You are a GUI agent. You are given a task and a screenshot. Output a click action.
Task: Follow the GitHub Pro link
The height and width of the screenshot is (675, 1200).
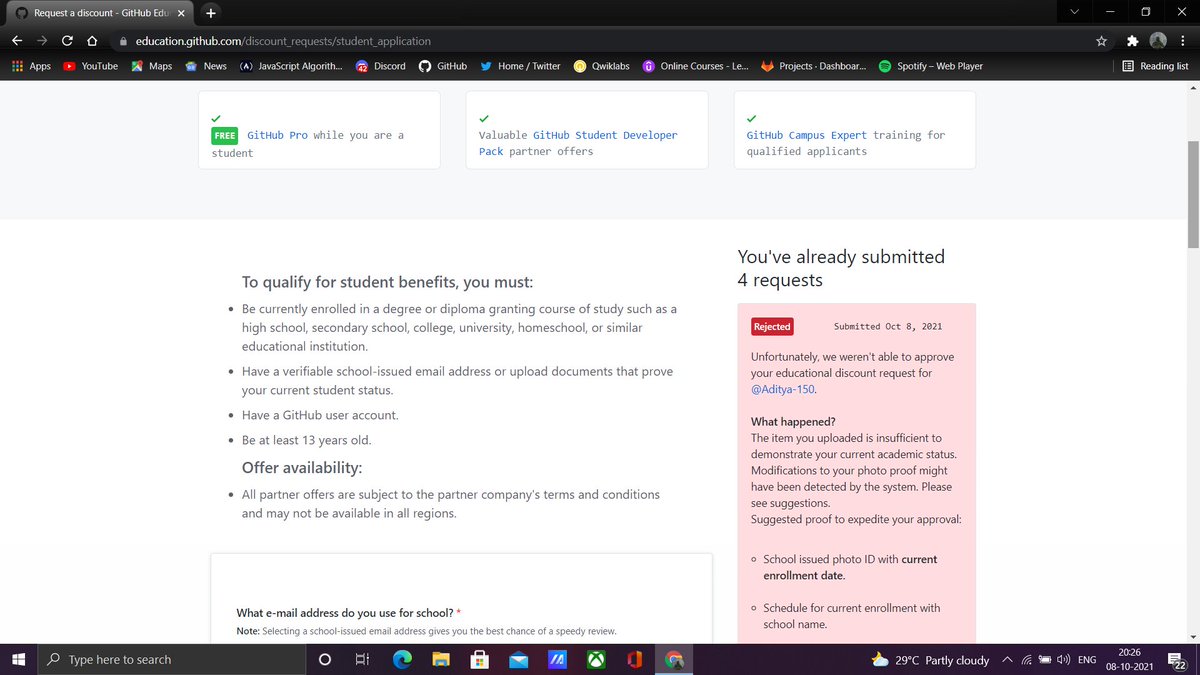pyautogui.click(x=277, y=135)
